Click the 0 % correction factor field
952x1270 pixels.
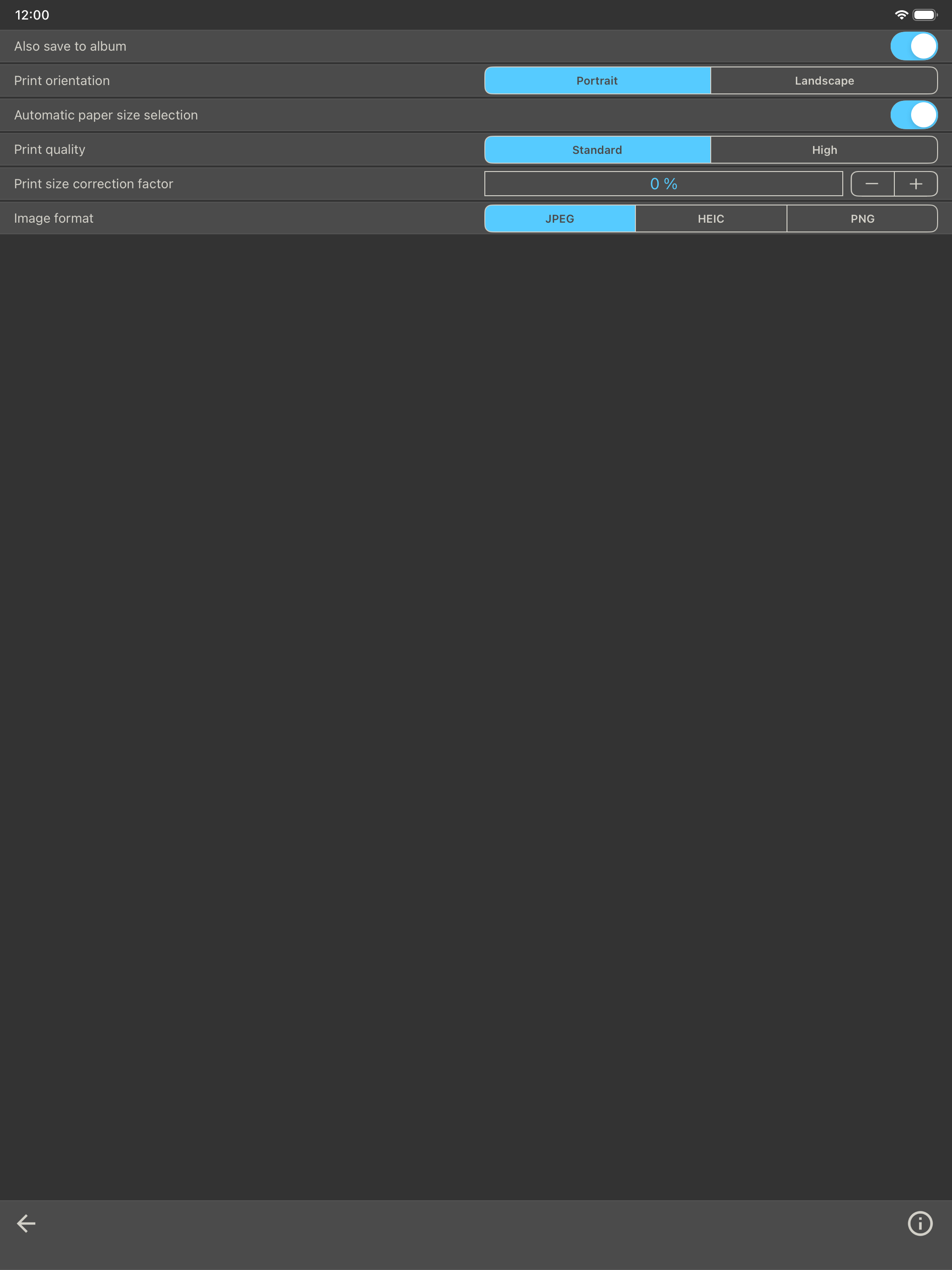(663, 184)
